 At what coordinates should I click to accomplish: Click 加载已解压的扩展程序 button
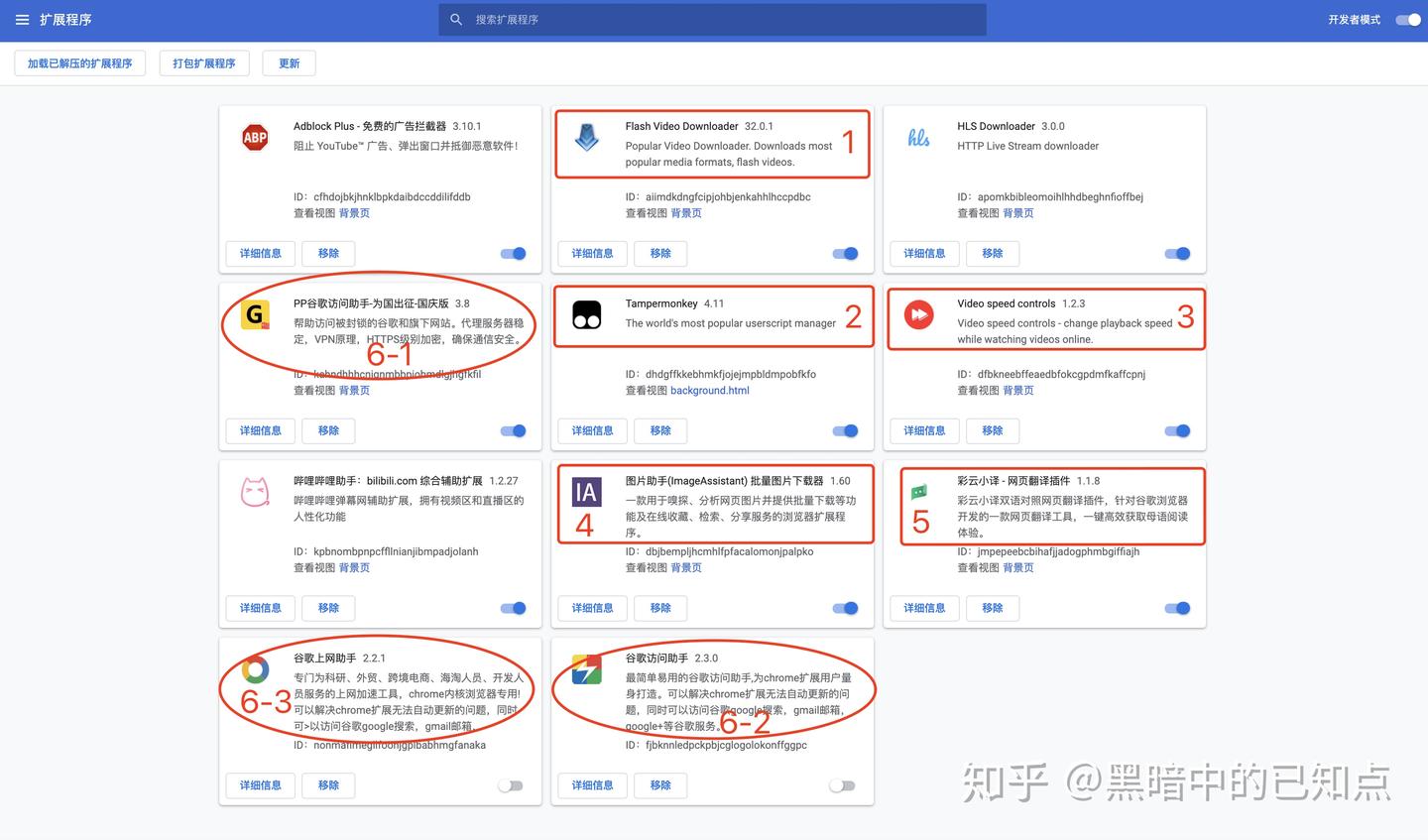pyautogui.click(x=79, y=63)
